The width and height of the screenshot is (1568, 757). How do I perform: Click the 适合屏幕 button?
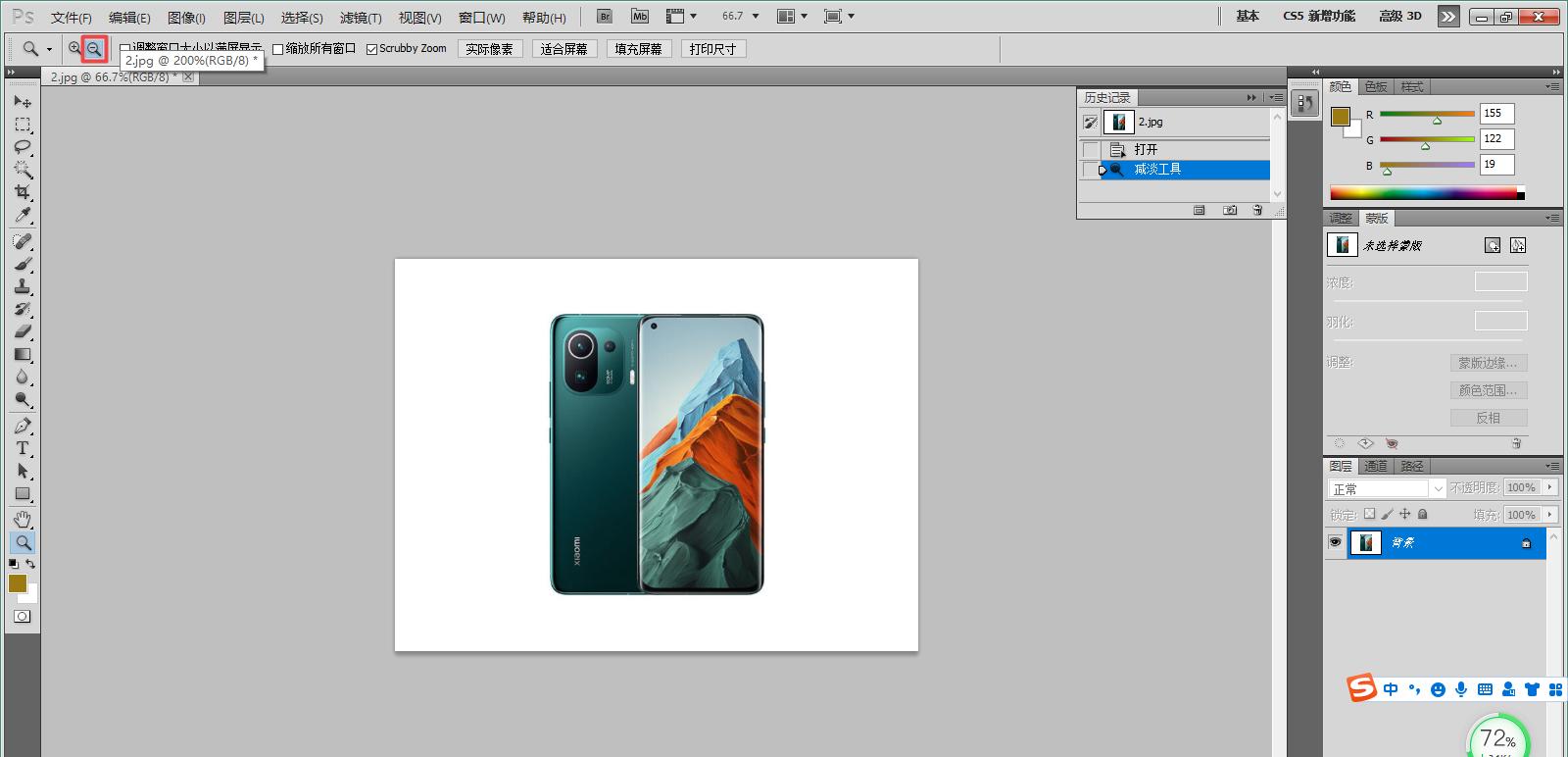tap(563, 49)
